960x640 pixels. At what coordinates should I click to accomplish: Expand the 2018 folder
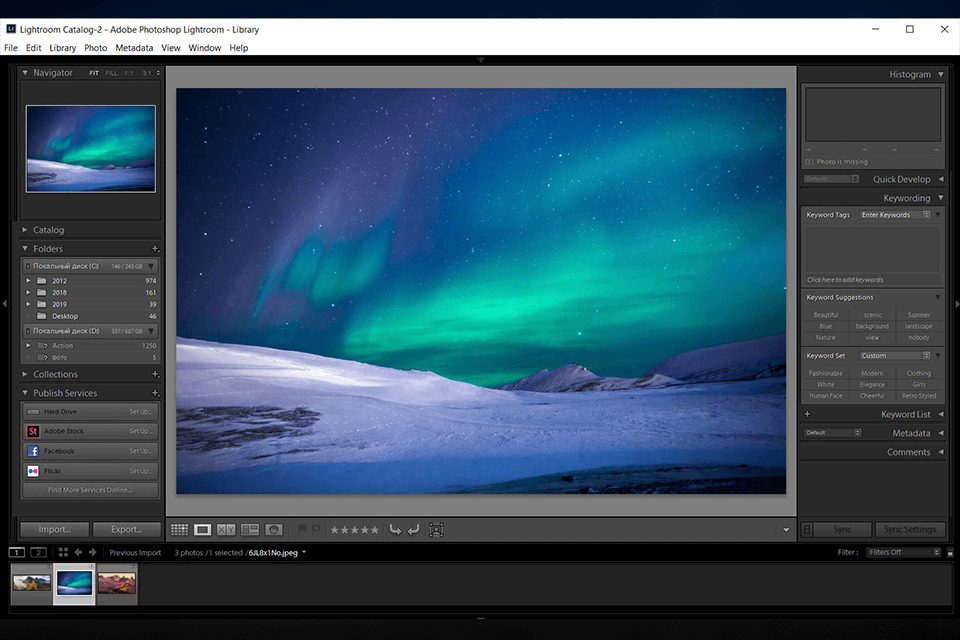click(x=29, y=292)
